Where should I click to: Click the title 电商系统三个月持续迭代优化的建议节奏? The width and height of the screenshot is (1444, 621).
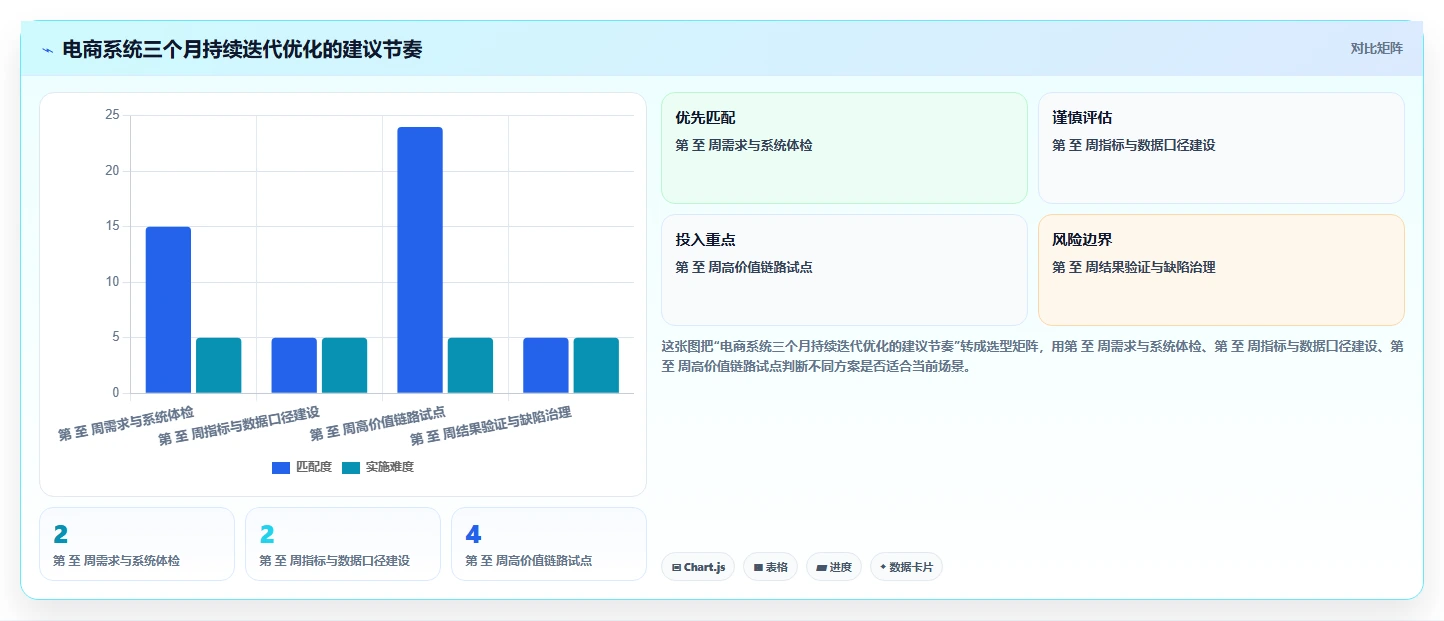pos(242,50)
